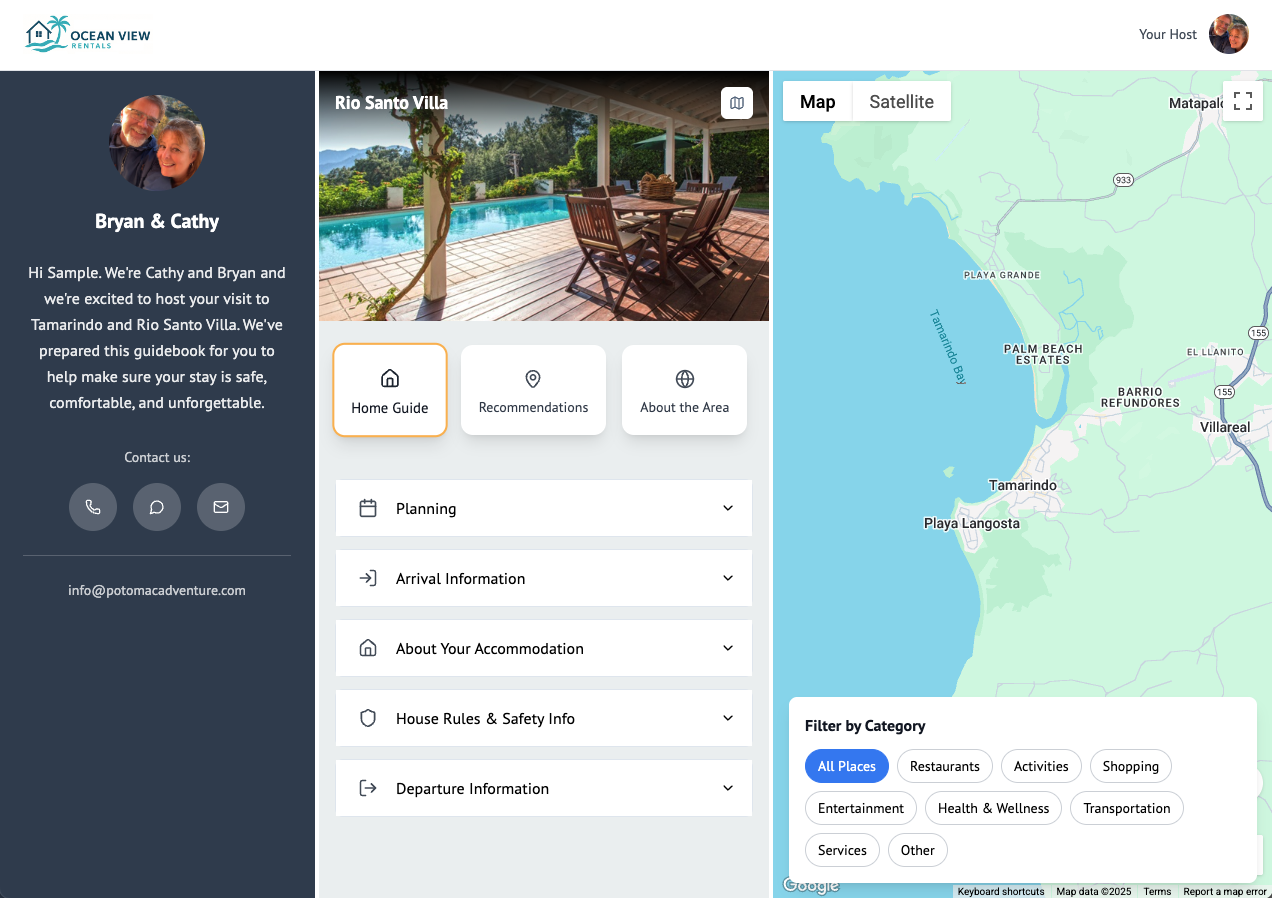Image resolution: width=1272 pixels, height=898 pixels.
Task: Click the shield icon beside House Rules
Action: [368, 718]
